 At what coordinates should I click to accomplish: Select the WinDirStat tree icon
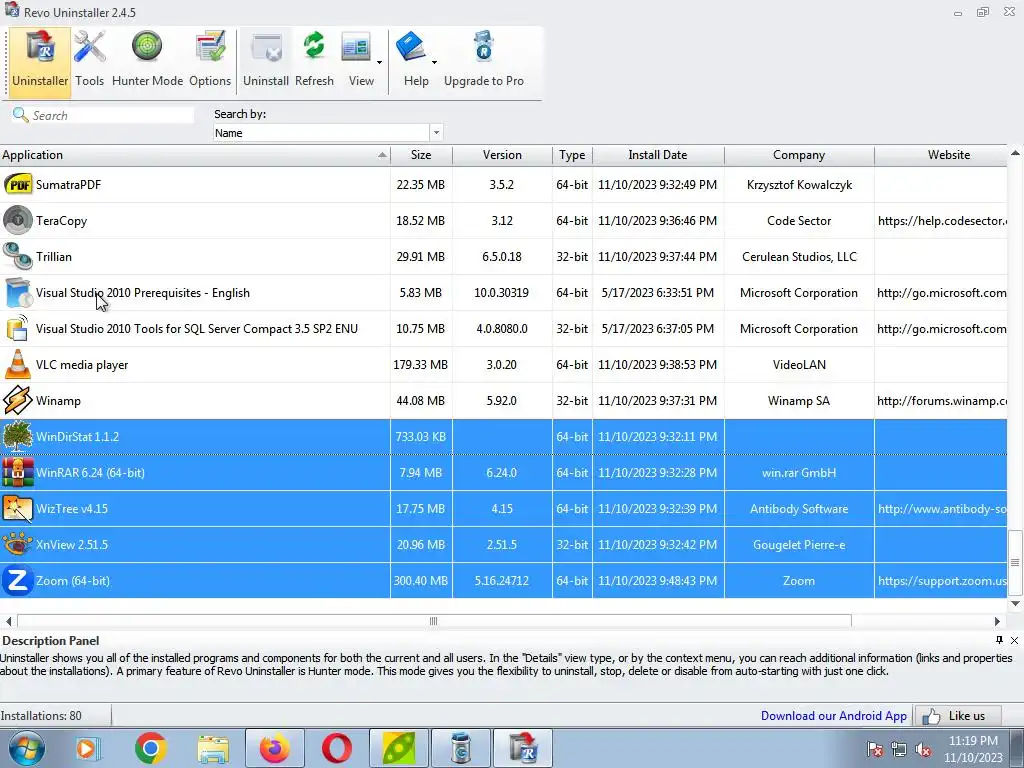pos(18,436)
